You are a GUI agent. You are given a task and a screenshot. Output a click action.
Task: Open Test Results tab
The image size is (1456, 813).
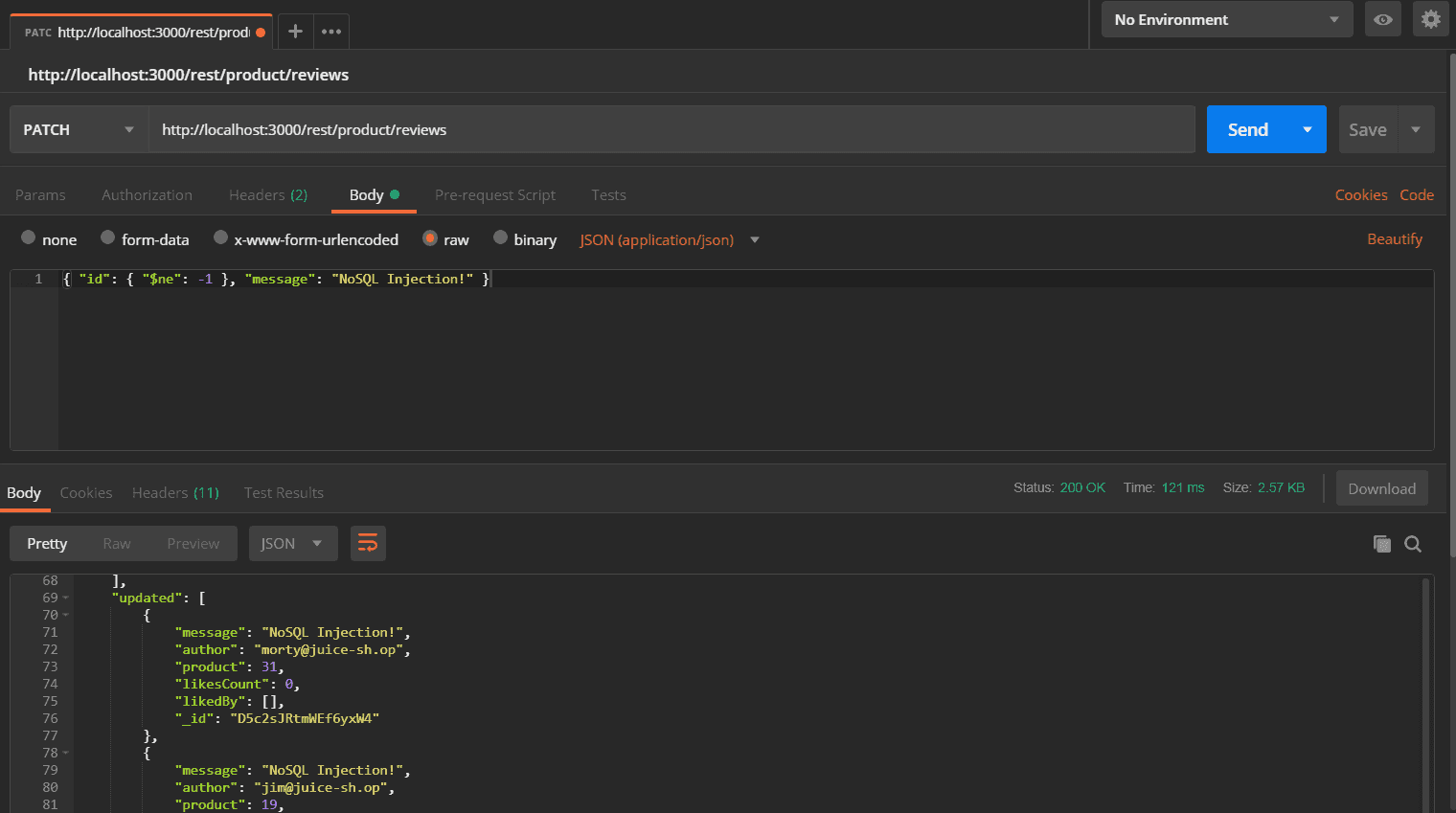(284, 492)
